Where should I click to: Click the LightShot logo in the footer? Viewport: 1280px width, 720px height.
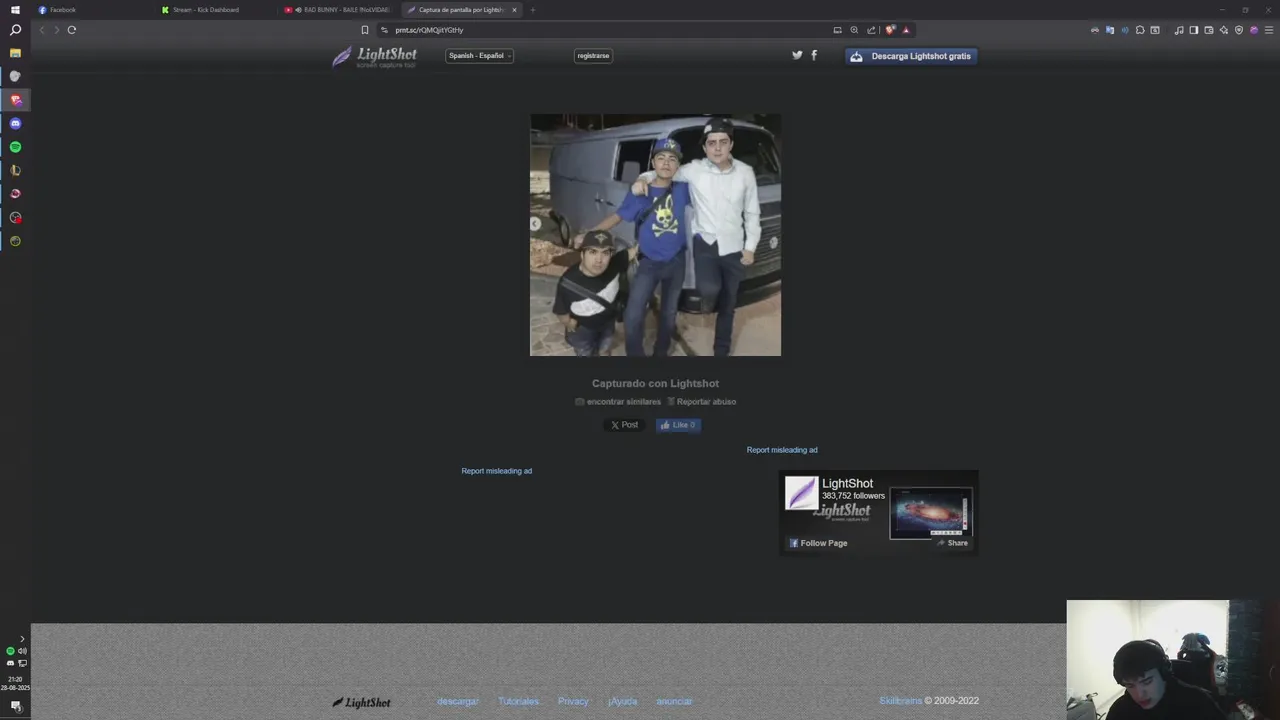361,702
